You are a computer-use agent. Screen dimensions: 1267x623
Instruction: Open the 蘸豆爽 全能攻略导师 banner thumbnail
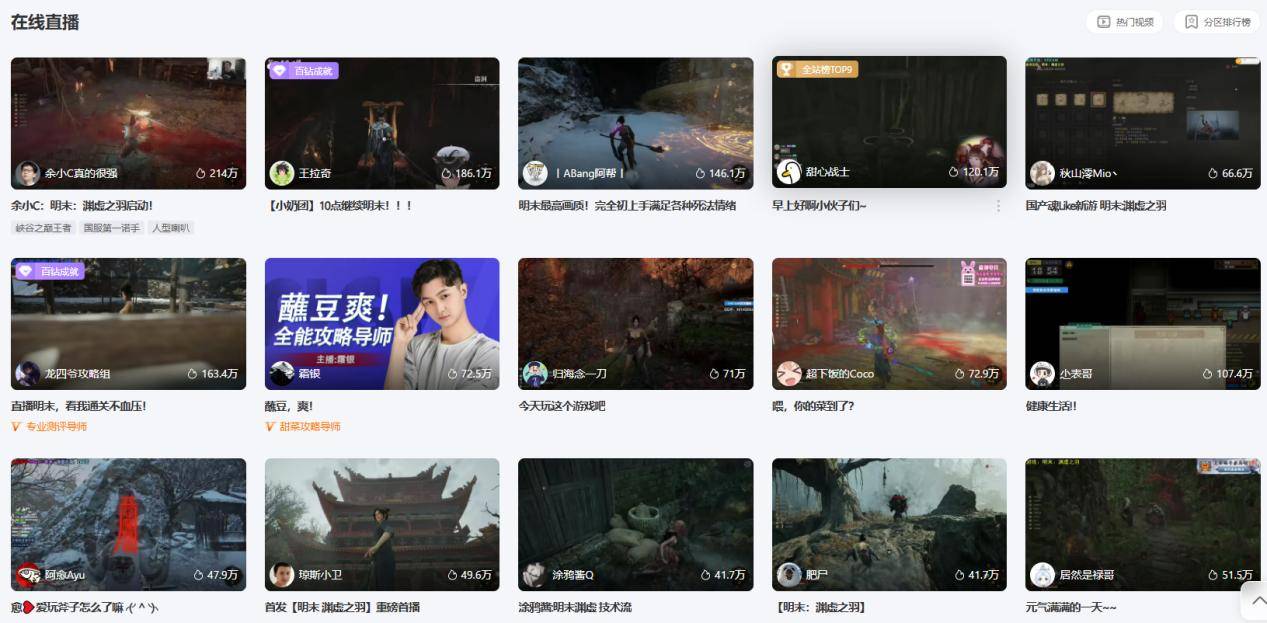[382, 324]
